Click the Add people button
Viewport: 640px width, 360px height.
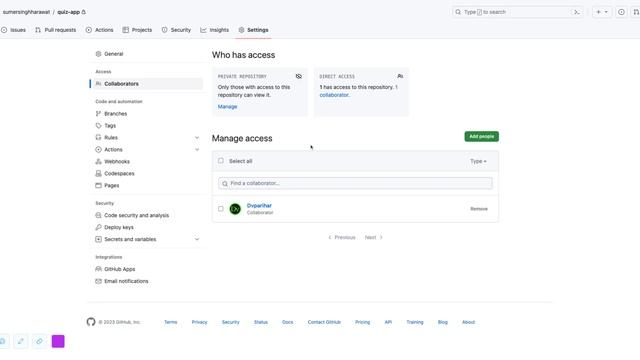481,136
